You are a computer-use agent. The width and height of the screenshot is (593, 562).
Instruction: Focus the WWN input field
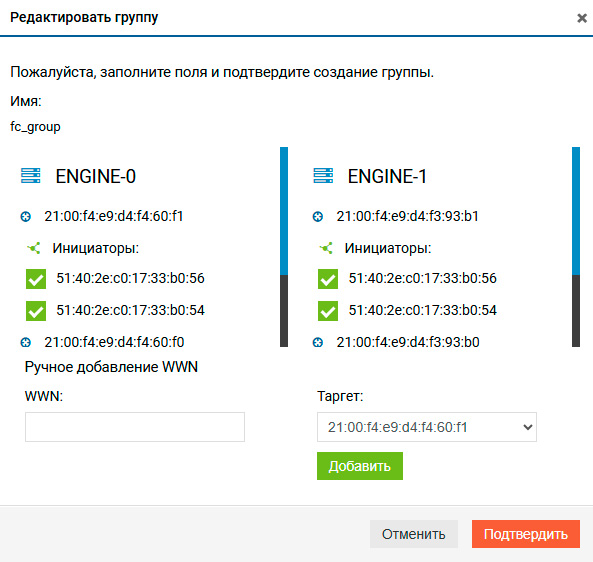coord(135,427)
